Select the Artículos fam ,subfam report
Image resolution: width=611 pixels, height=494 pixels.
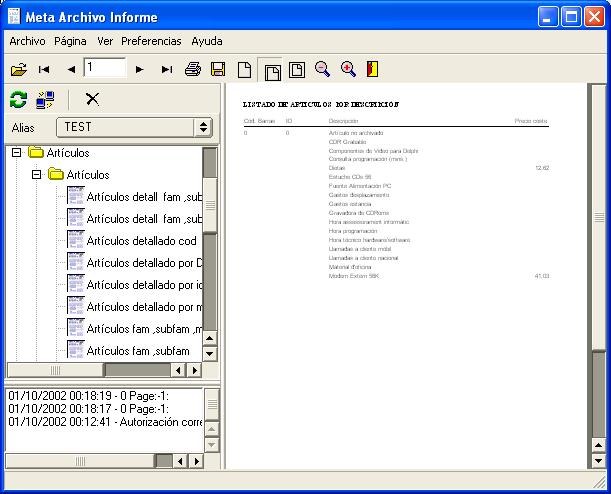[x=137, y=351]
